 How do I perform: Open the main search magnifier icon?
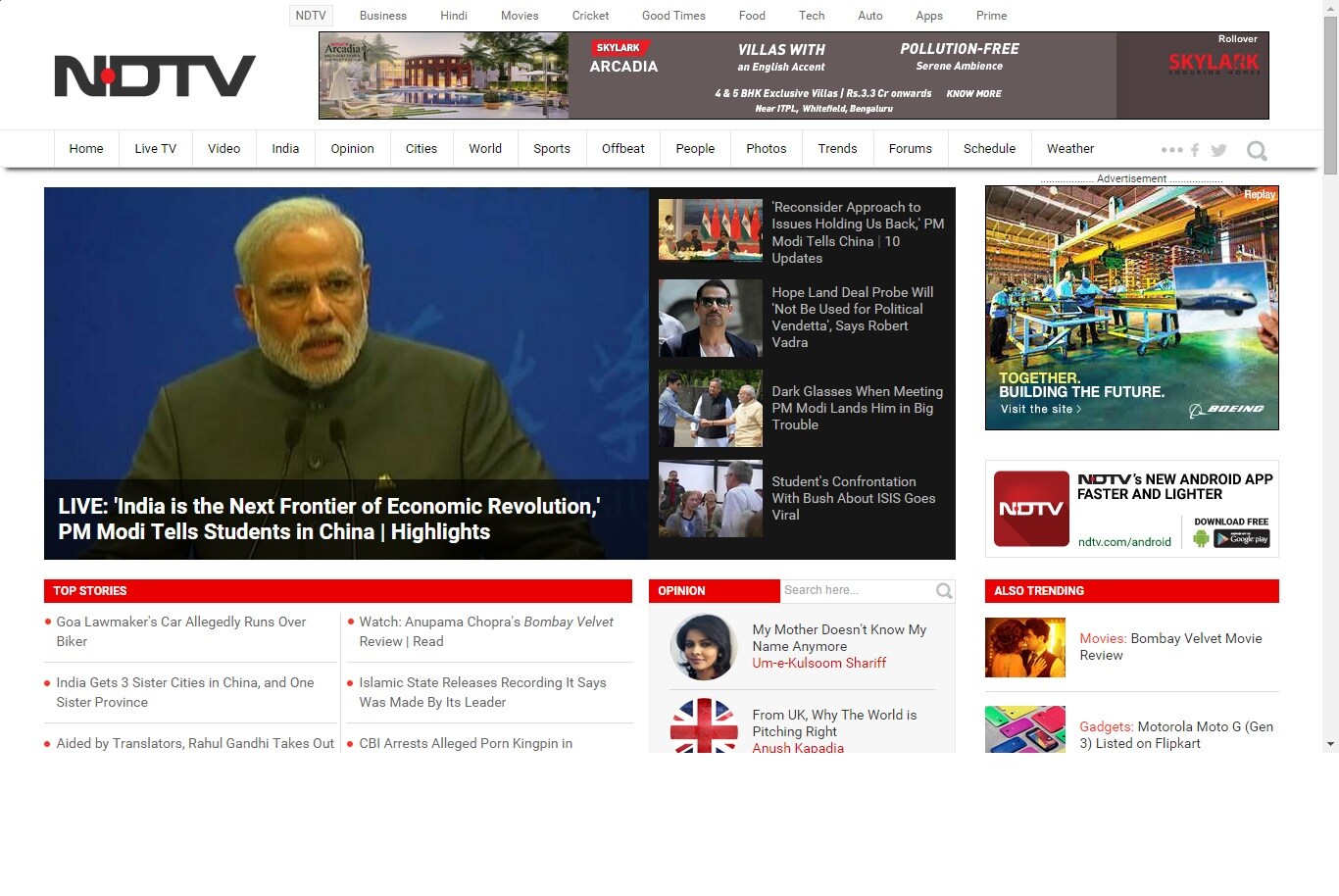pos(1257,150)
